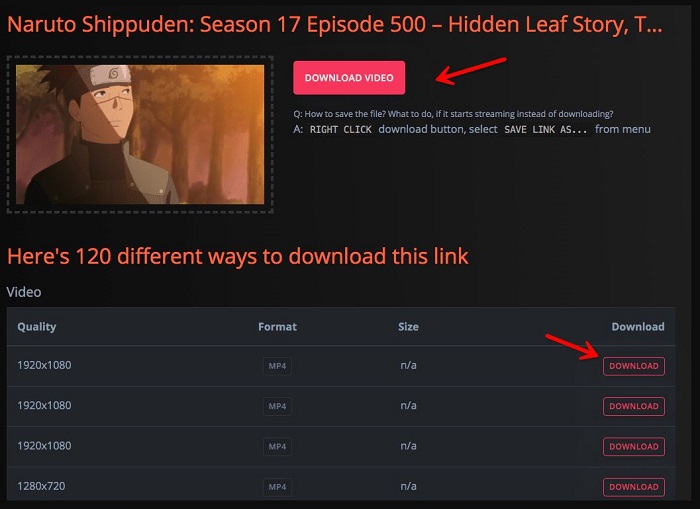
Task: Download the third 1920x1080 MP4 row
Action: [x=633, y=446]
